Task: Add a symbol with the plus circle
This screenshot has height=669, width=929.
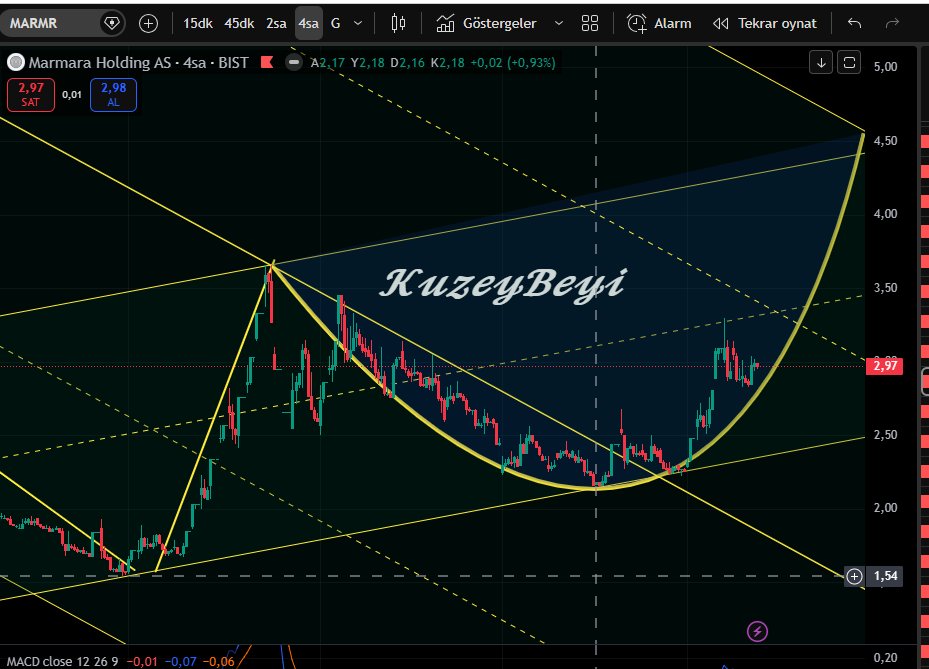Action: coord(148,23)
